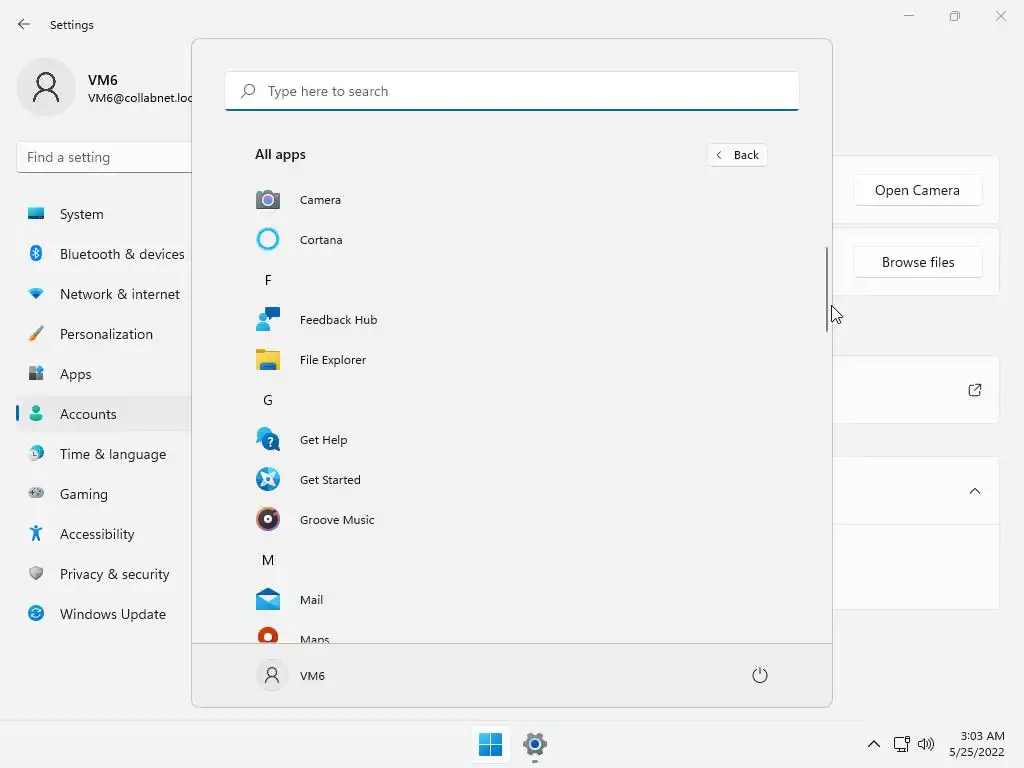Open the Mail envelope icon
The image size is (1024, 768).
click(268, 600)
